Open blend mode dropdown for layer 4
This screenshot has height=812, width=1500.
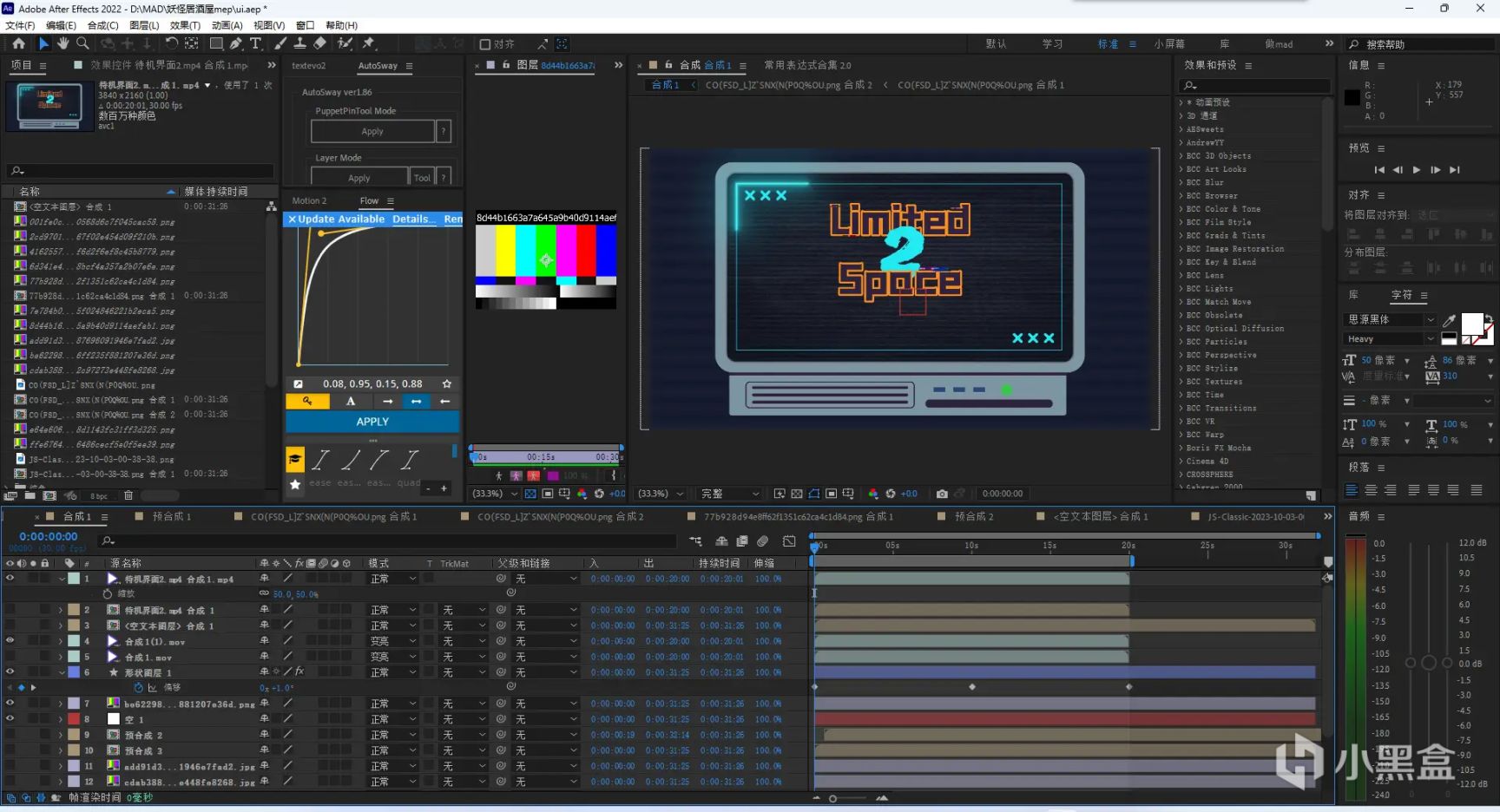[393, 641]
